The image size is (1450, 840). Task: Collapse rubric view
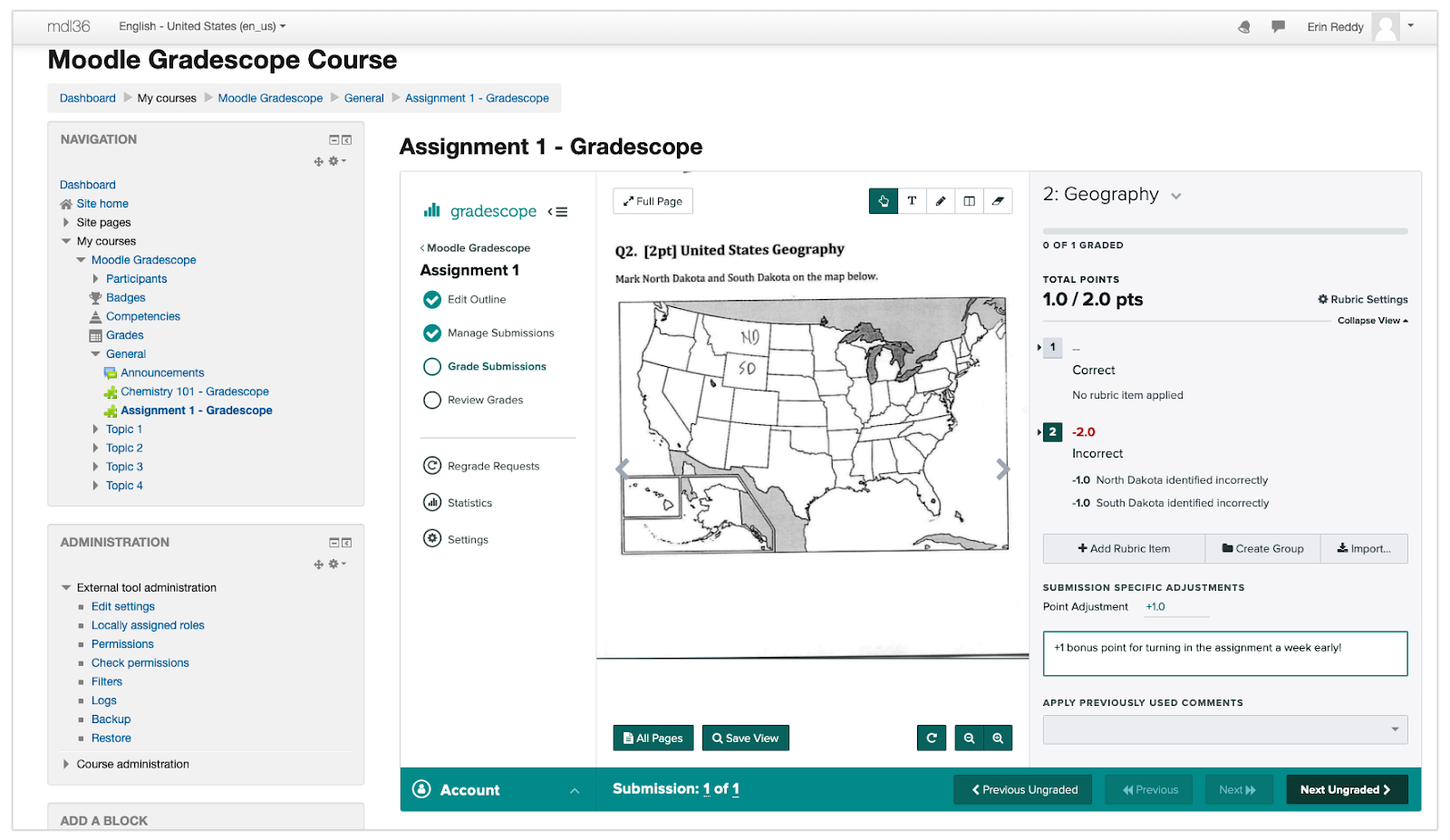tap(1372, 321)
